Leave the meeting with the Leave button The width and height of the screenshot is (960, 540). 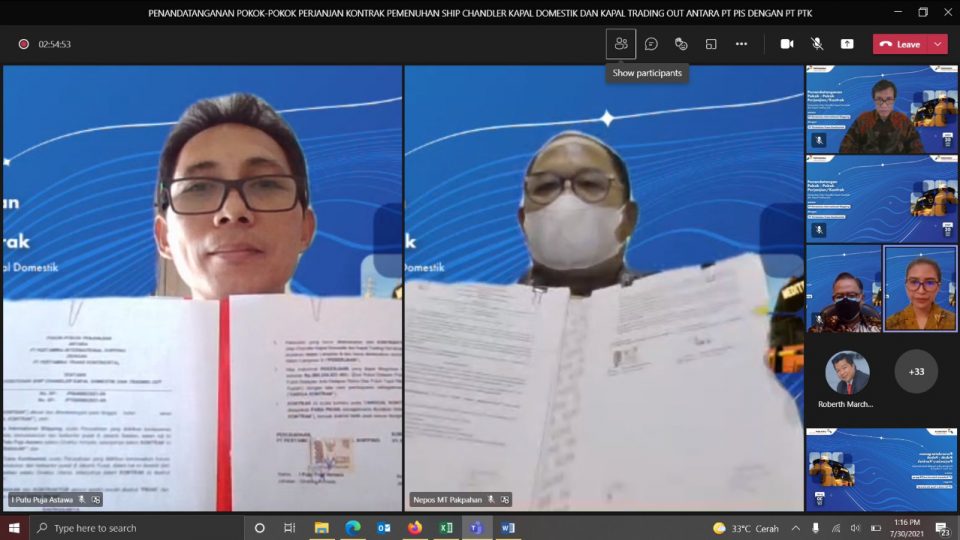(x=900, y=44)
